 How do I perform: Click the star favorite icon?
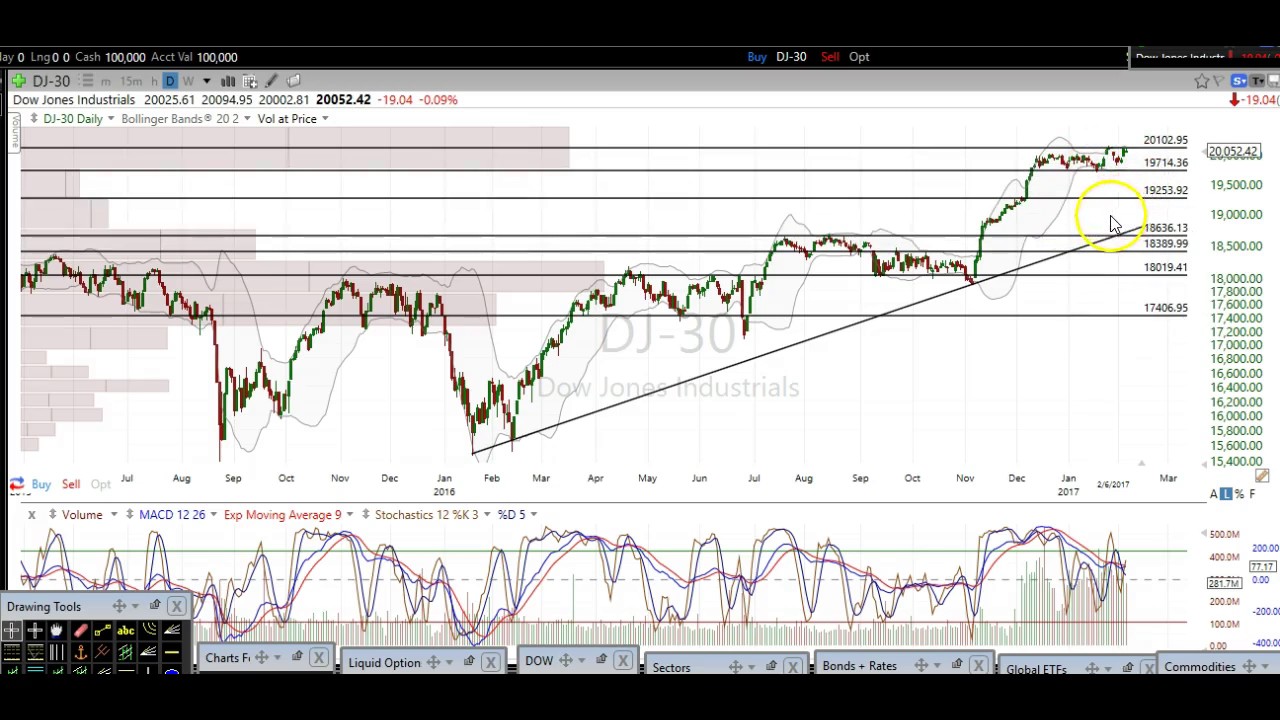[1201, 81]
